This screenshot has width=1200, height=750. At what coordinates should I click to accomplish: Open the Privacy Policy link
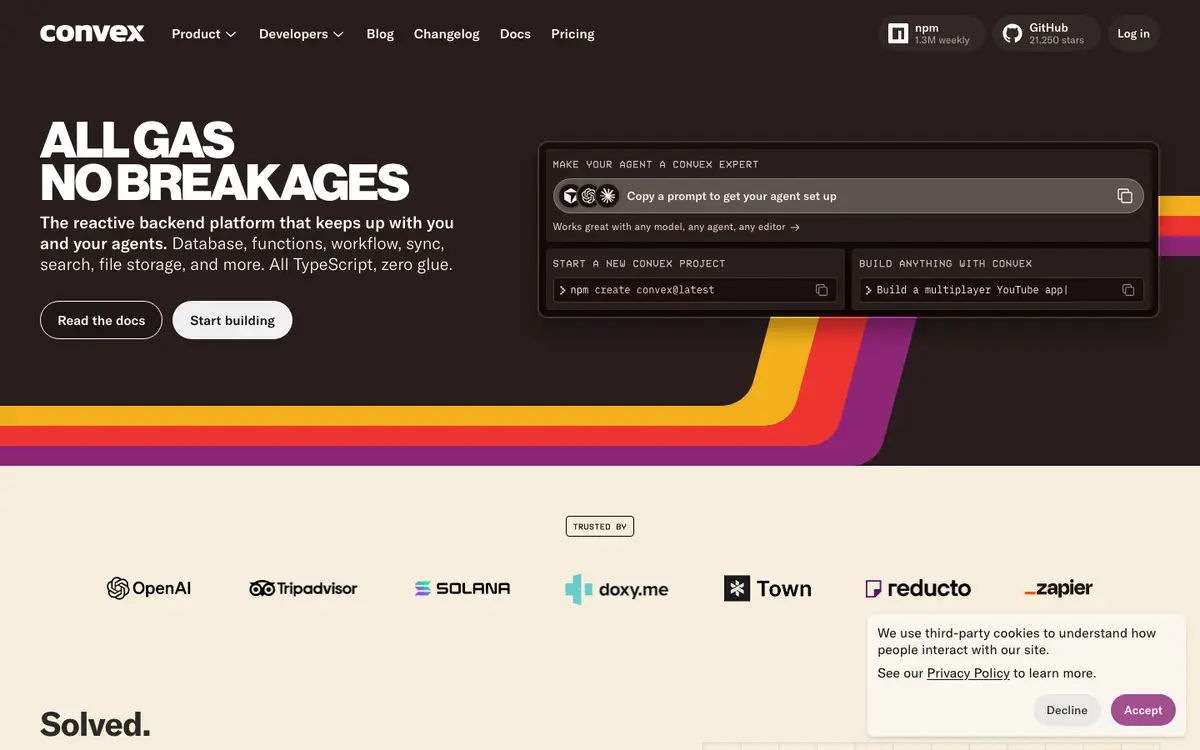[x=968, y=673]
